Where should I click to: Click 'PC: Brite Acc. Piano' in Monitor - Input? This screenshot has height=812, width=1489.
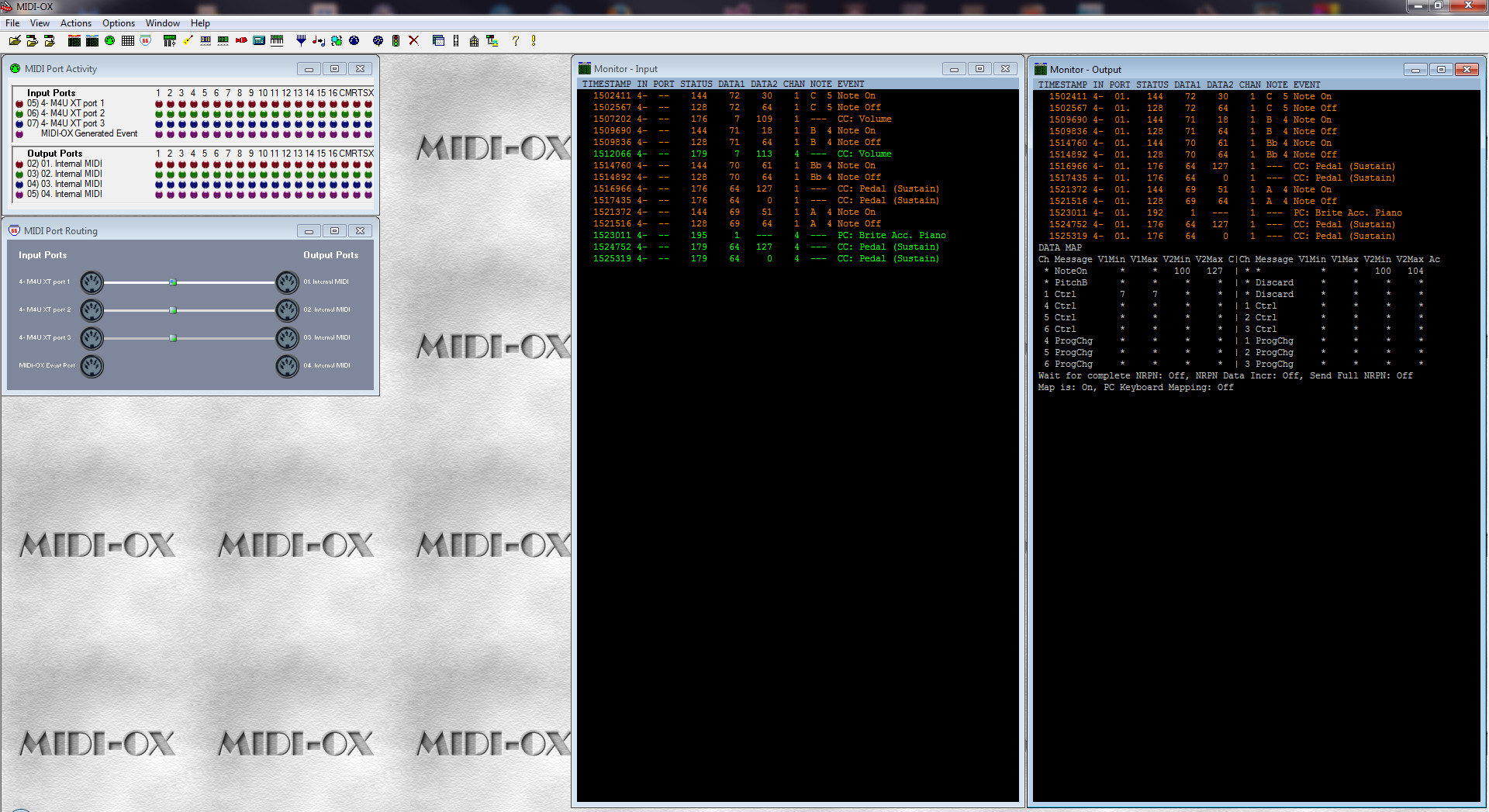891,236
